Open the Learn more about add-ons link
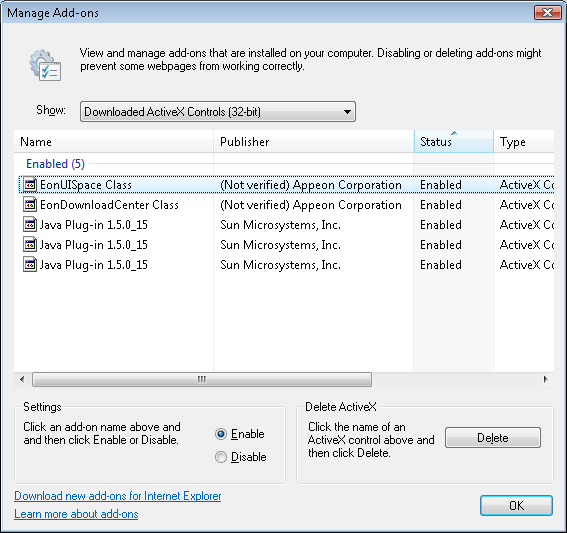 pos(76,514)
